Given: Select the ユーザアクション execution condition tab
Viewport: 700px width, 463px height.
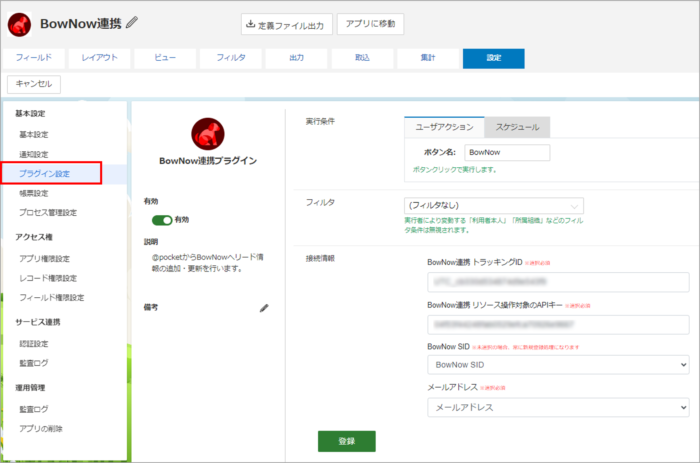Looking at the screenshot, I should 444,127.
